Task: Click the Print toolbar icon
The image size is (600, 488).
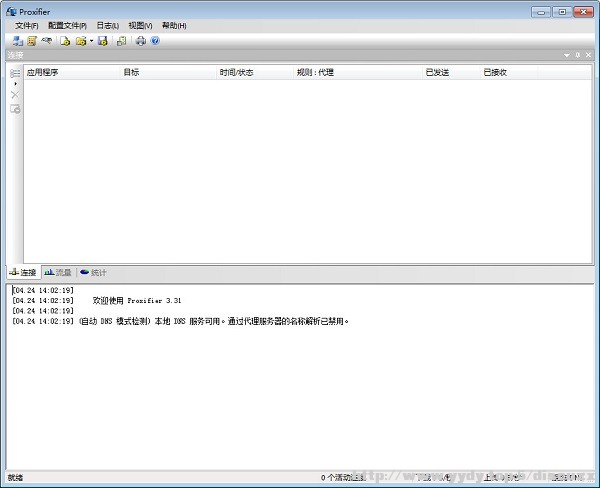Action: coord(141,41)
